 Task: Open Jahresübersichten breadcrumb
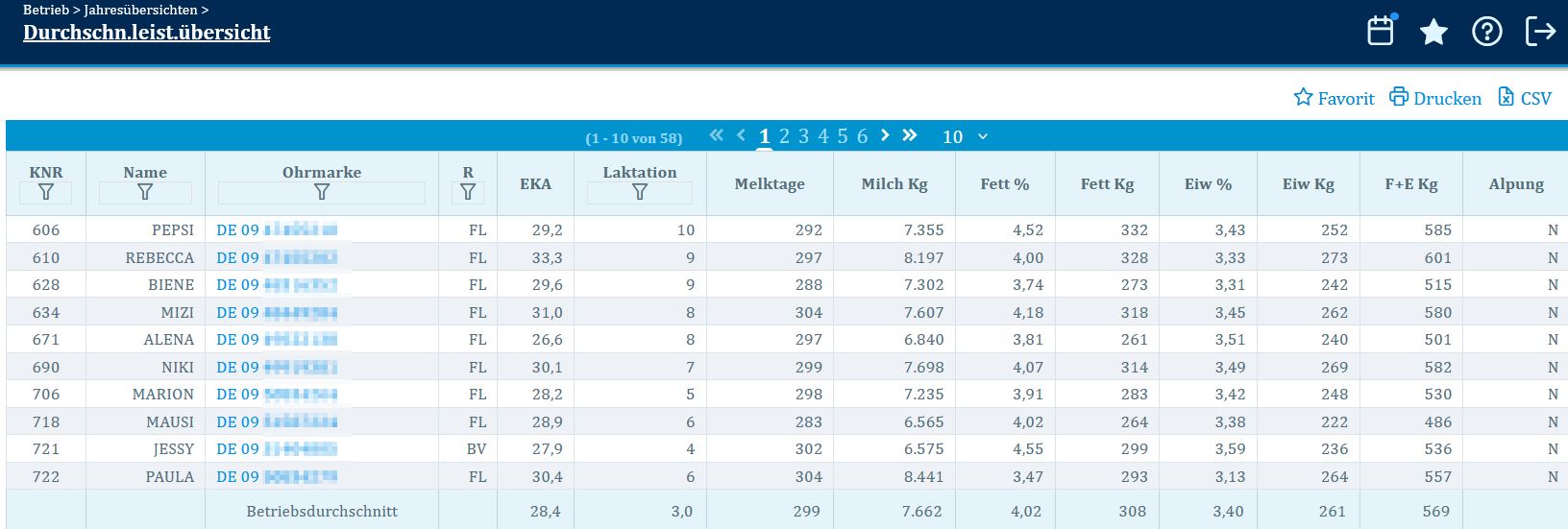click(x=140, y=10)
